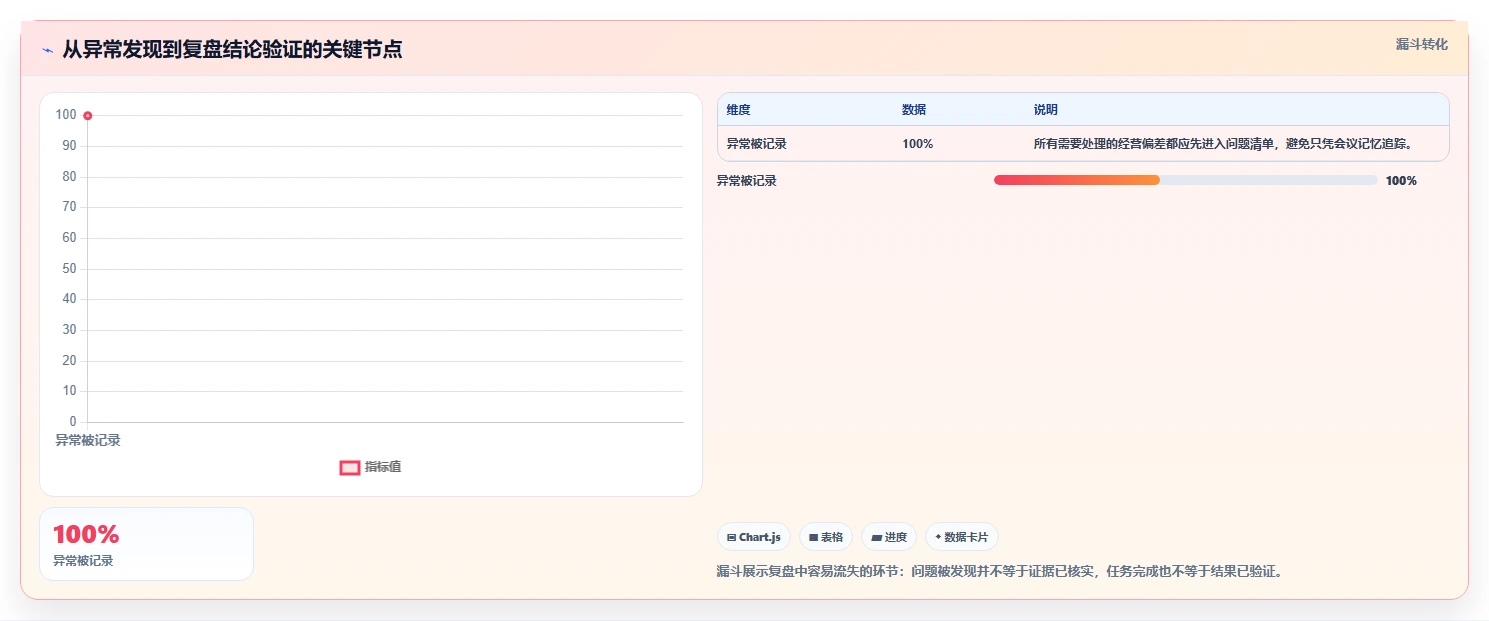Screen dimensions: 1489x621
Task: Click the y-axis label 0
Action: pos(73,422)
